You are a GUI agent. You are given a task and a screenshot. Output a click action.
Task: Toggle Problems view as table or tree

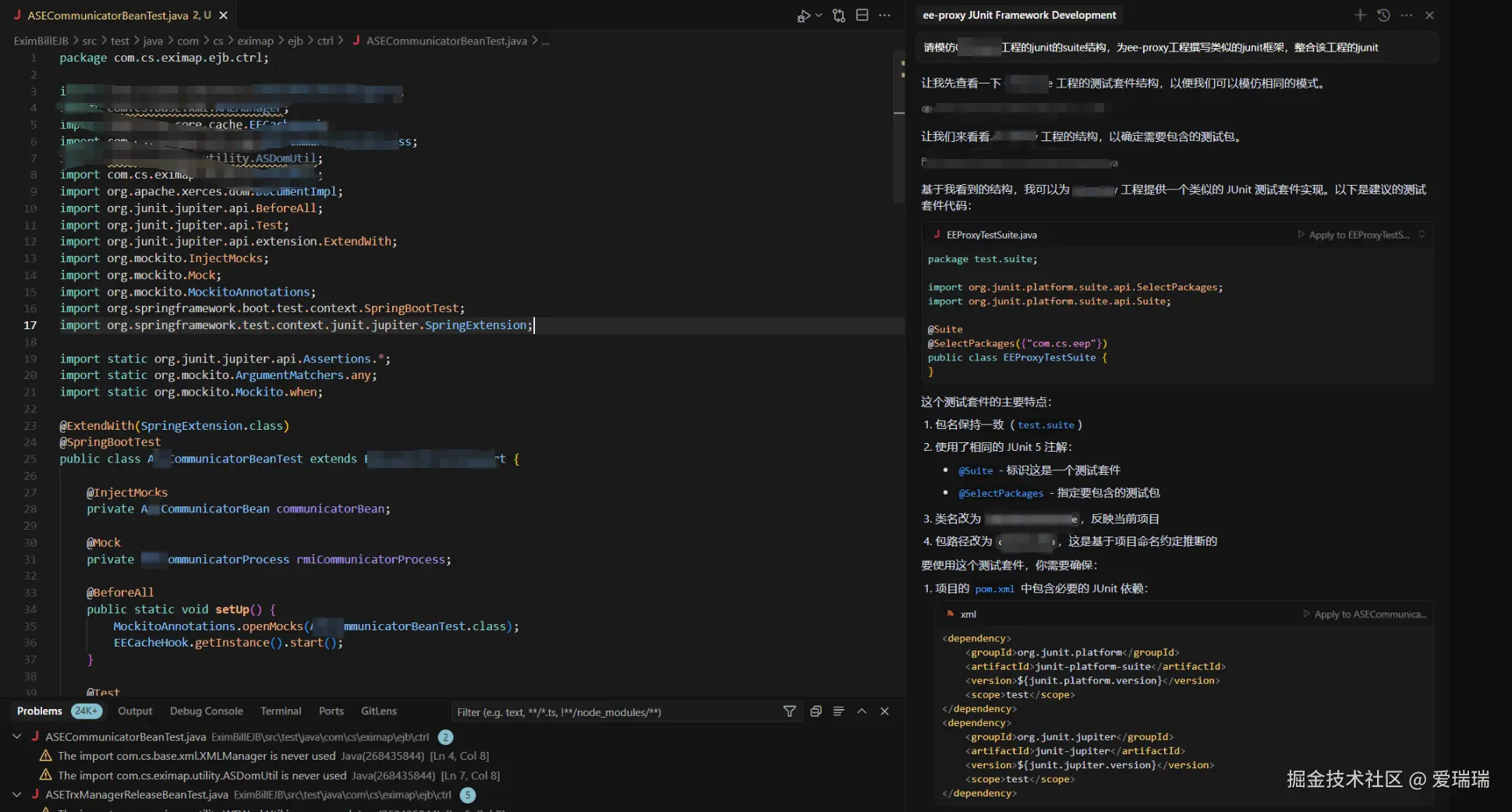[838, 711]
